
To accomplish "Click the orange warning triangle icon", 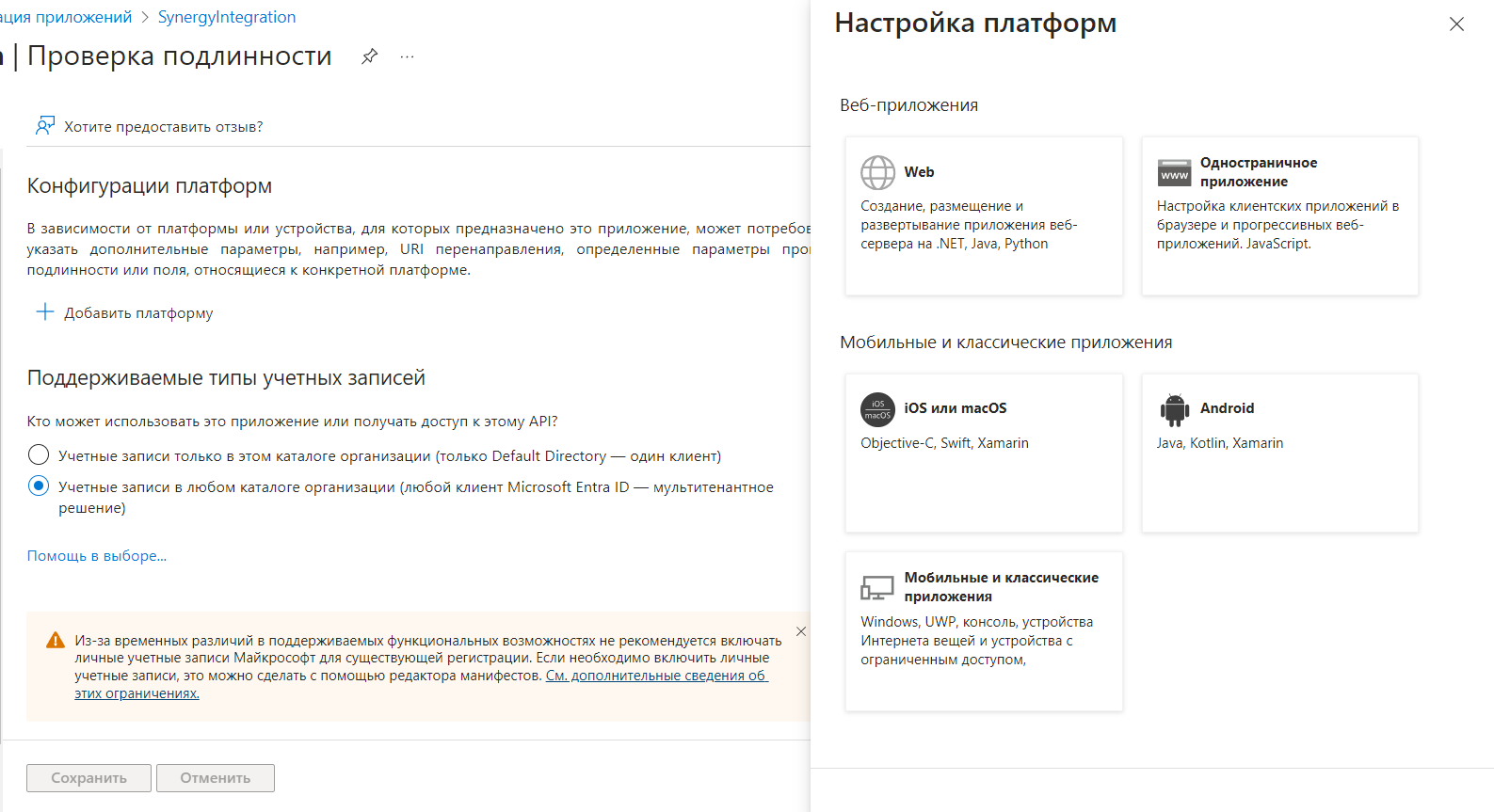I will pyautogui.click(x=56, y=641).
